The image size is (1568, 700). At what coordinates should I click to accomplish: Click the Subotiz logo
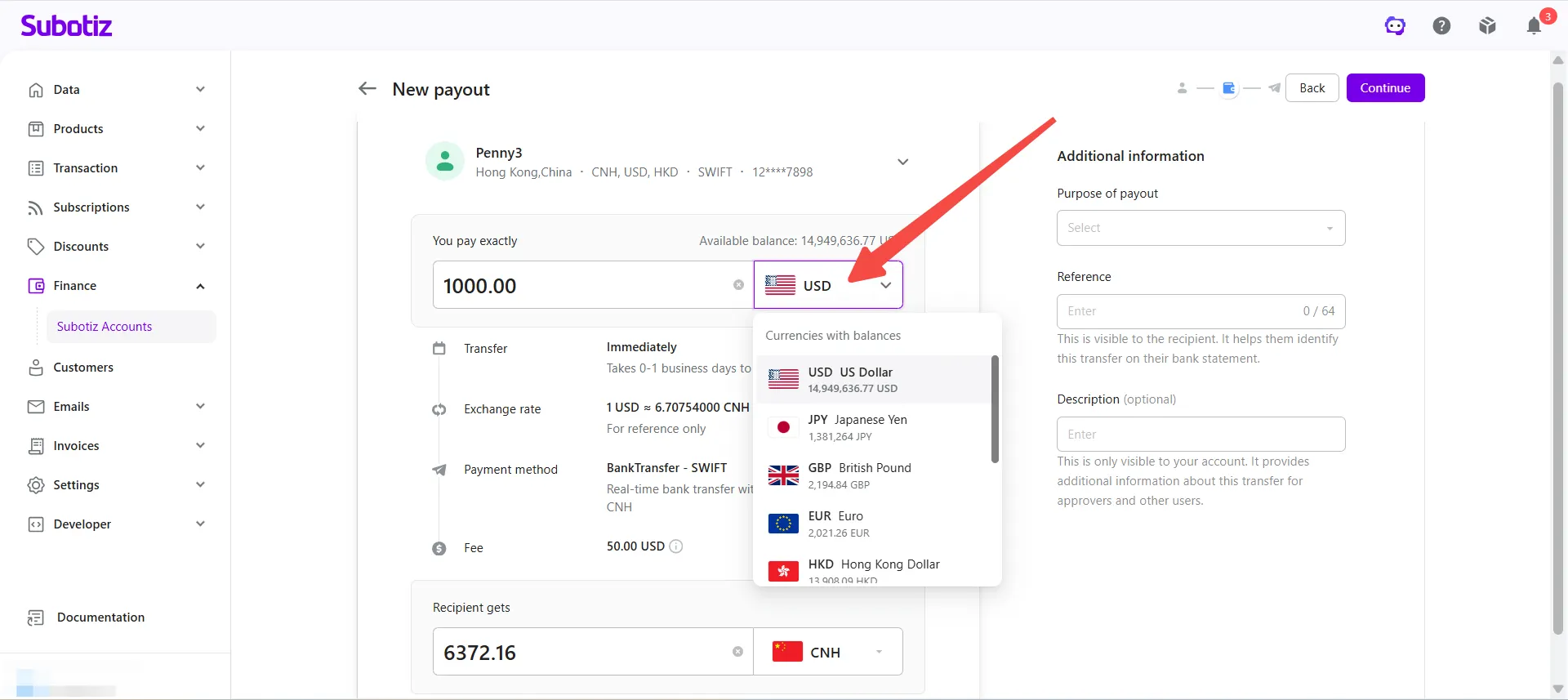pos(66,26)
